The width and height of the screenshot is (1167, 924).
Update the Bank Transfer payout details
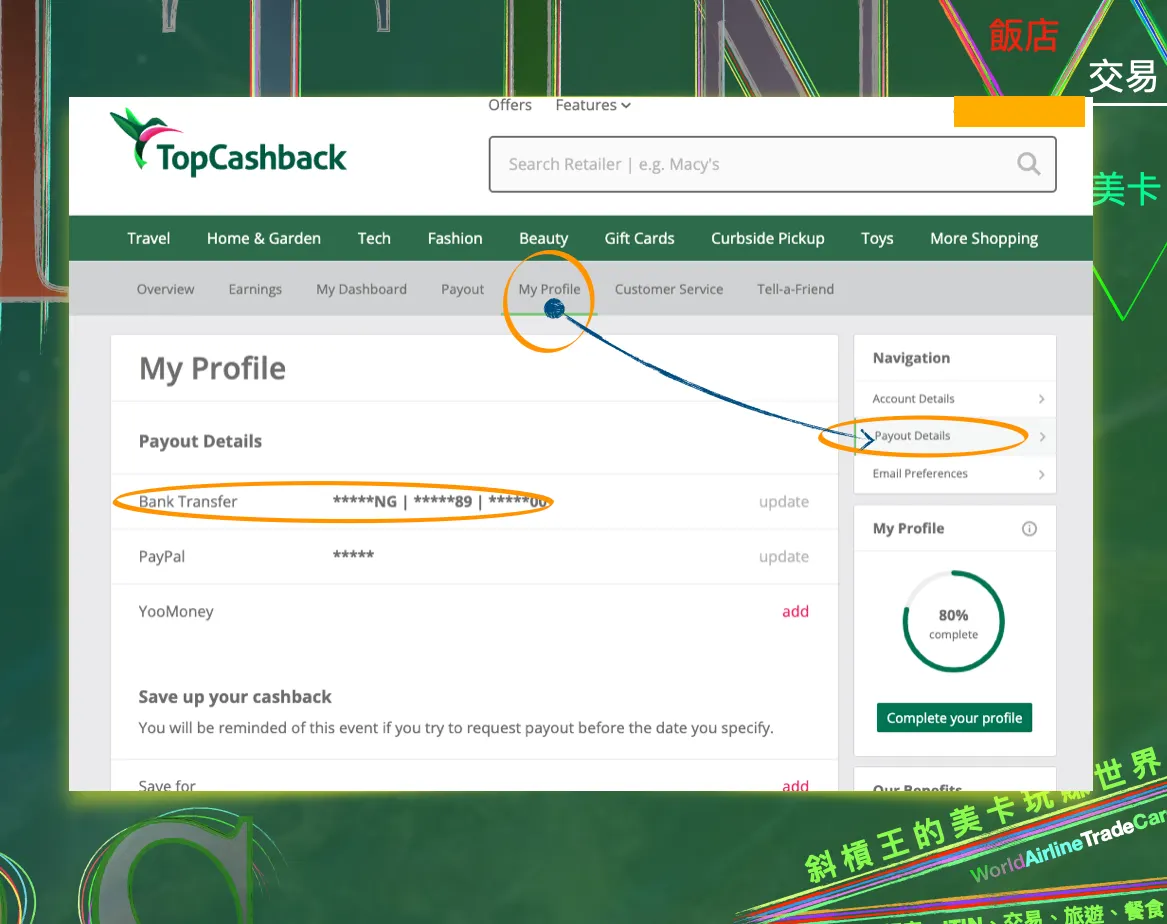(x=784, y=501)
